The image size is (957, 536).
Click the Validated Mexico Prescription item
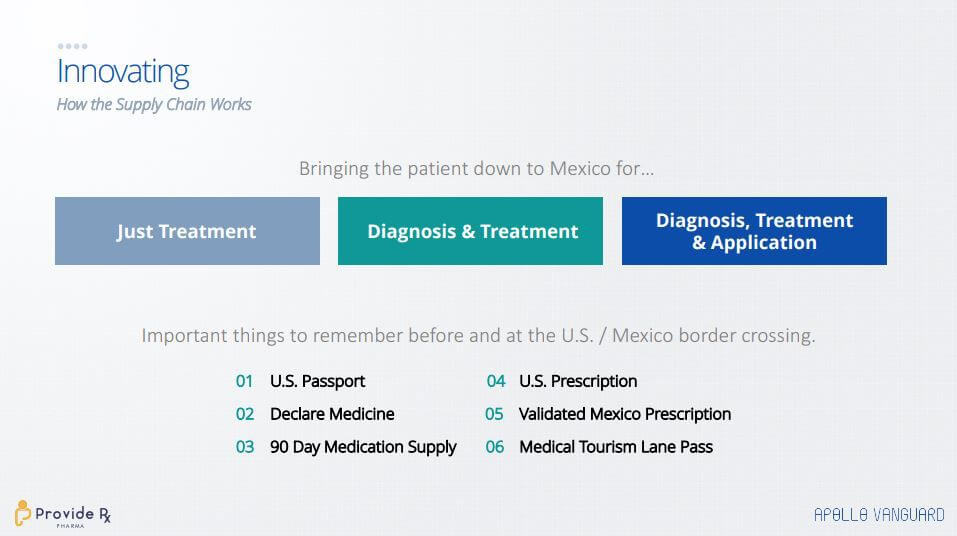pos(625,415)
